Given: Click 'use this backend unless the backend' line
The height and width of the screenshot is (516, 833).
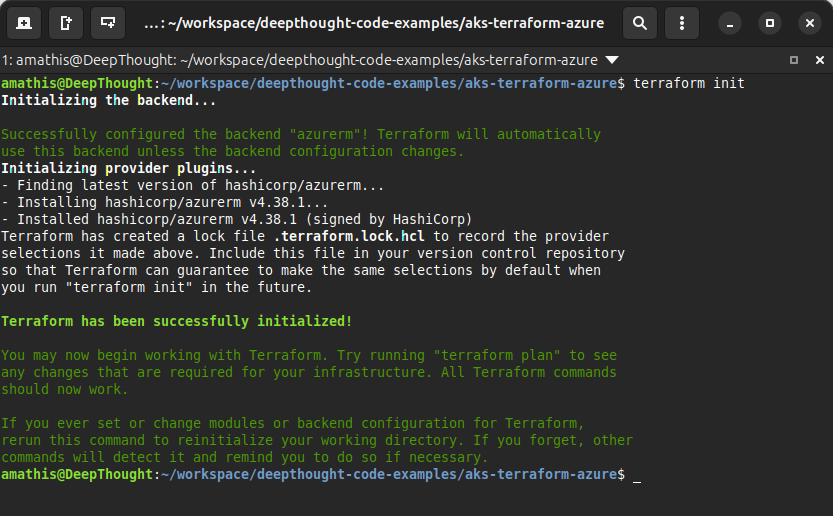Looking at the screenshot, I should coord(233,151).
